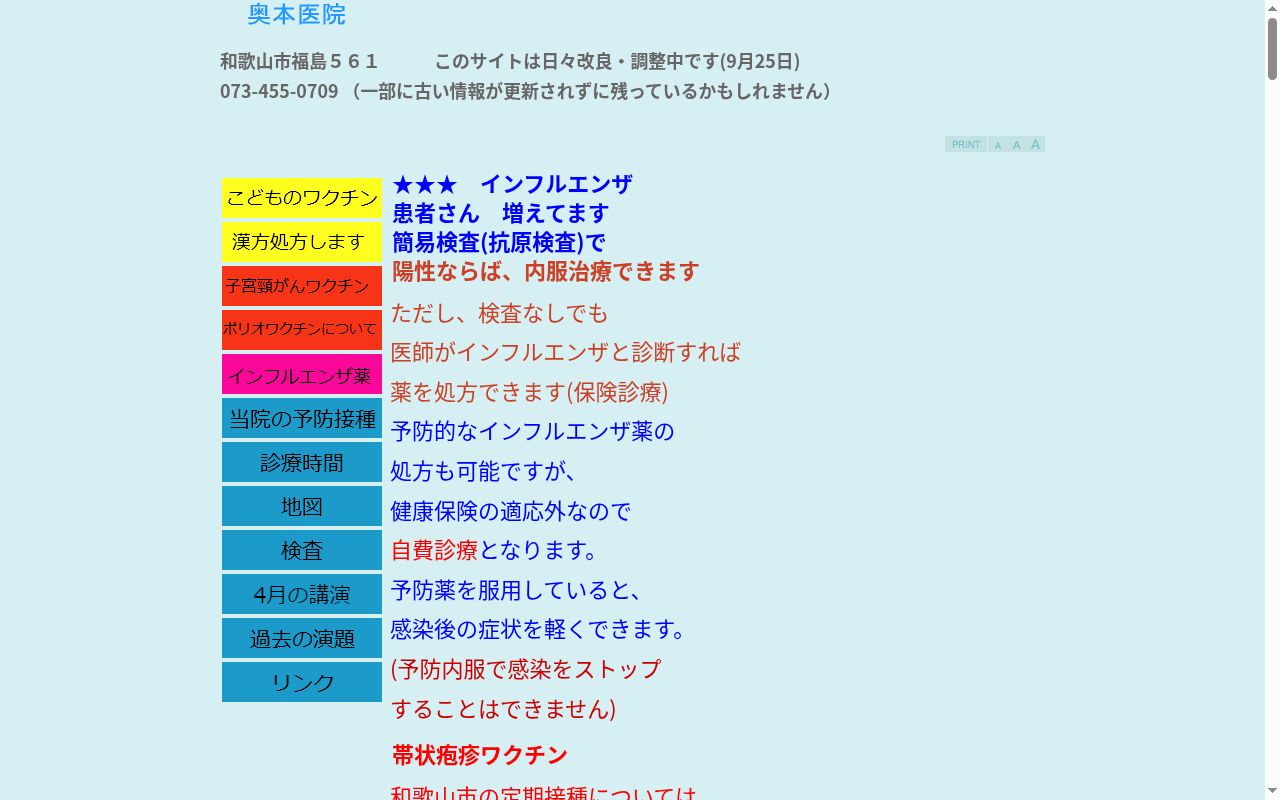1280x800 pixels.
Task: Open the 検査 page
Action: coord(302,550)
